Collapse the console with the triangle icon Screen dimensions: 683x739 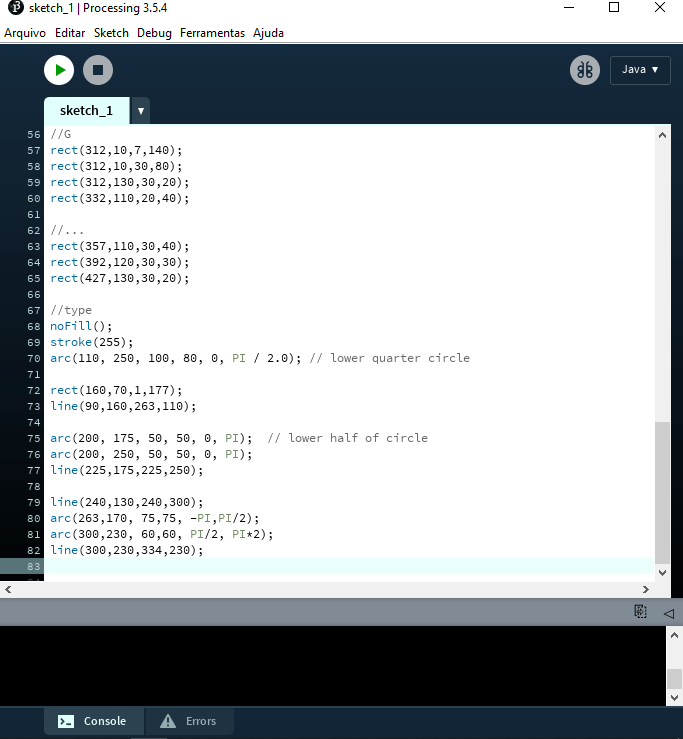pyautogui.click(x=668, y=612)
